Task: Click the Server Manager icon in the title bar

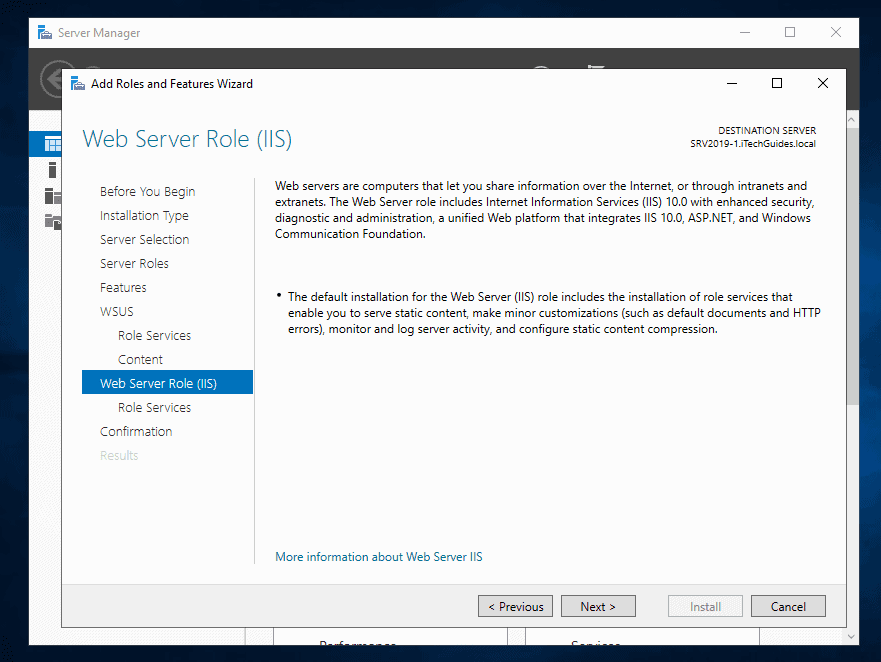Action: tap(44, 32)
